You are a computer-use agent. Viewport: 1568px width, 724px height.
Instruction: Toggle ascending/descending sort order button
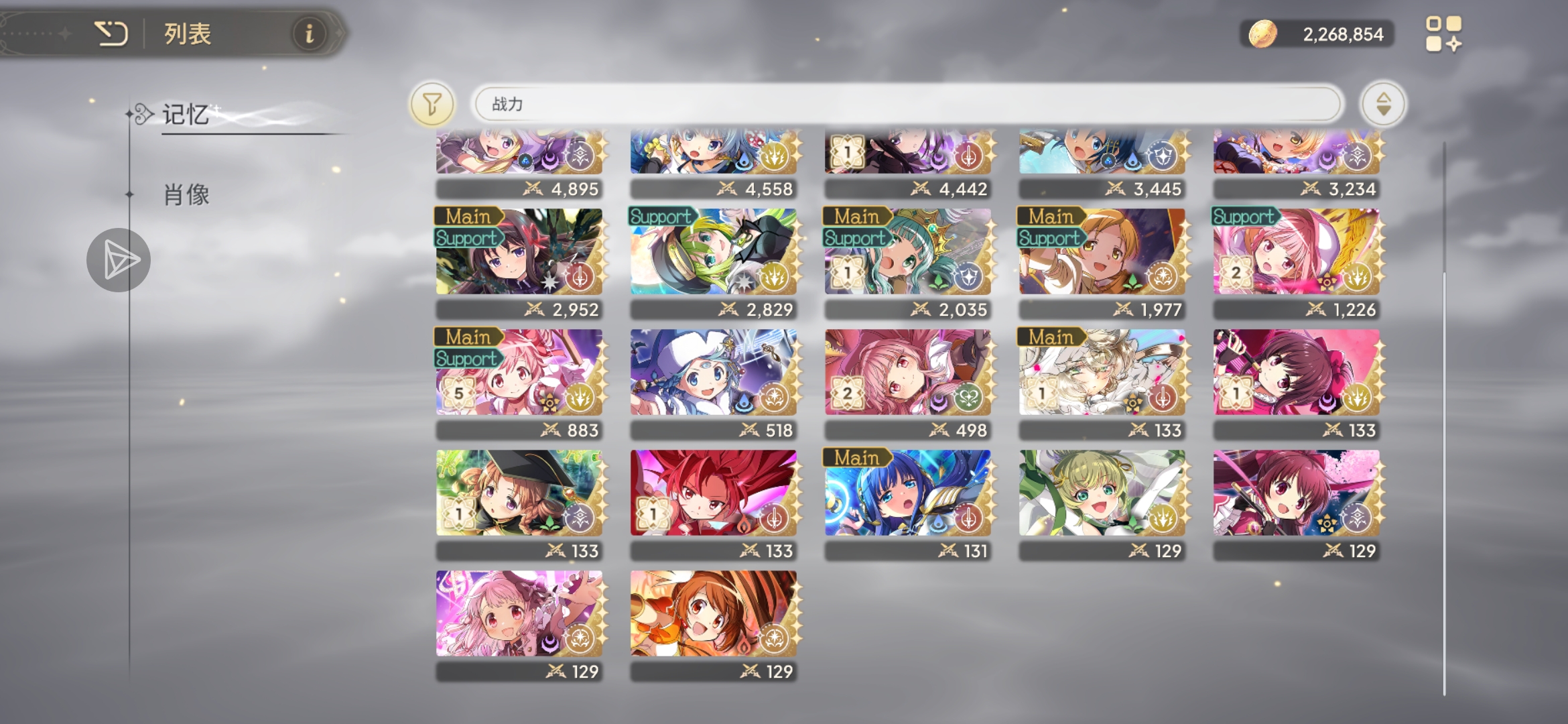(1383, 104)
